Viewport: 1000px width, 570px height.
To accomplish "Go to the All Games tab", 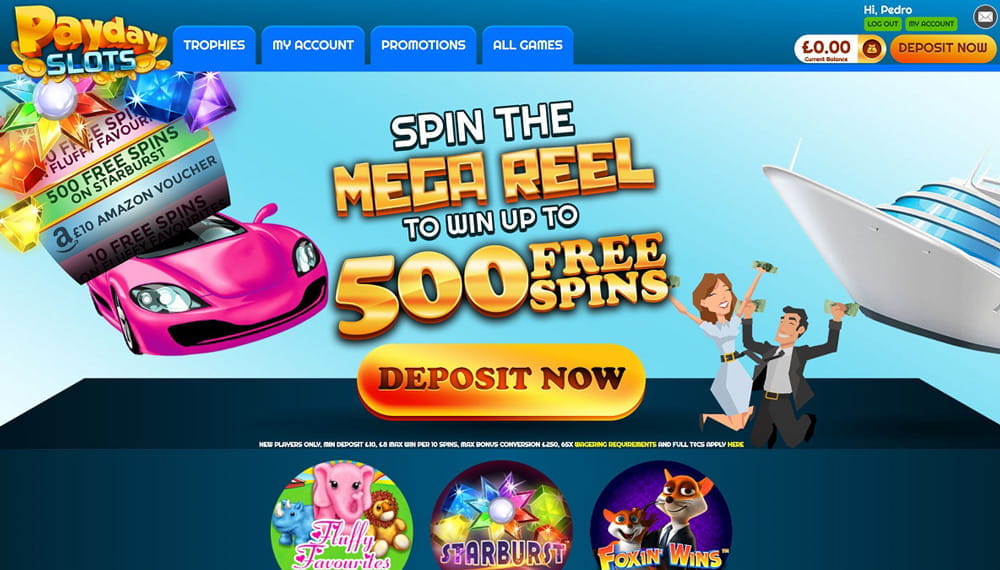I will point(527,45).
